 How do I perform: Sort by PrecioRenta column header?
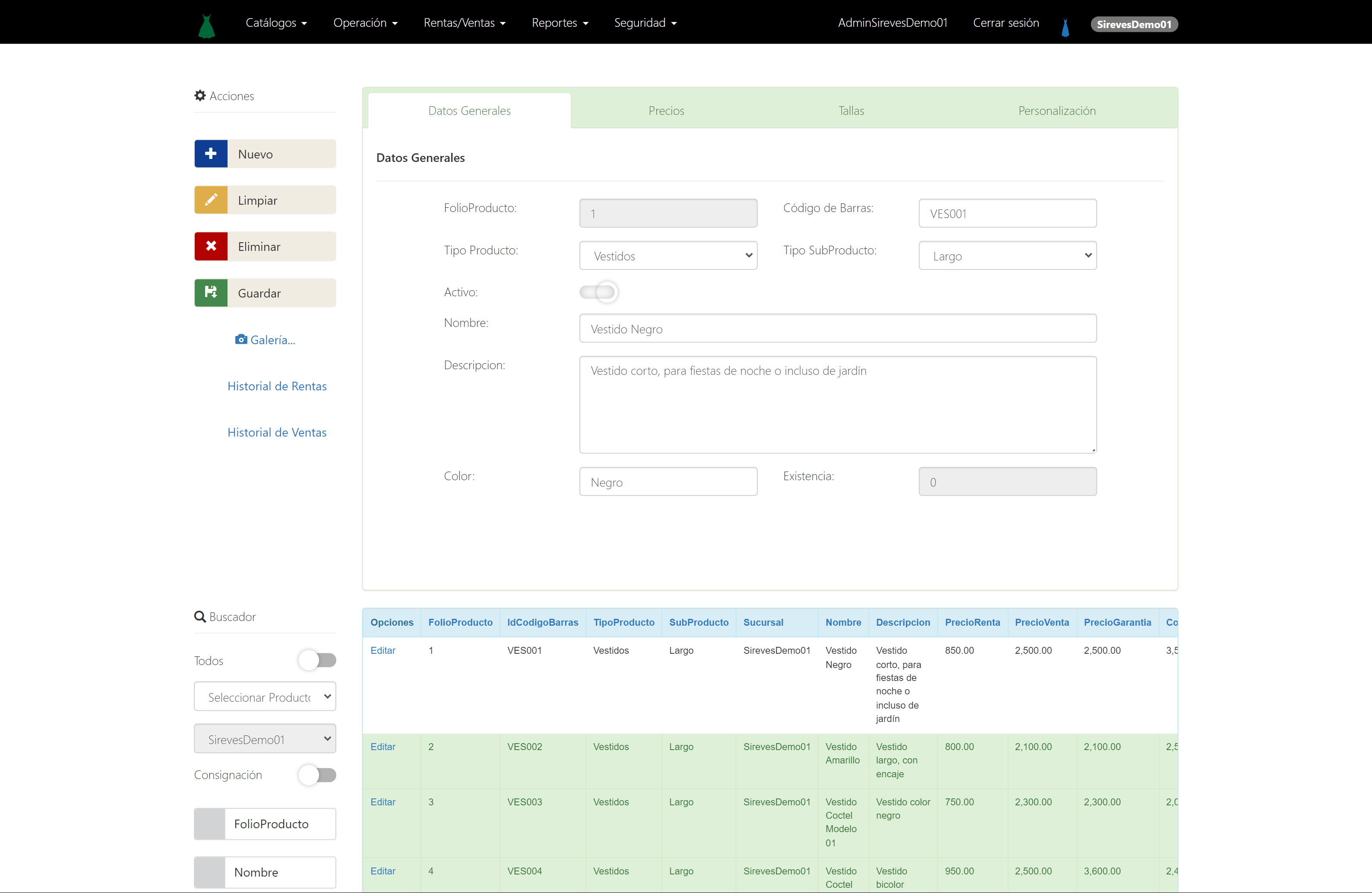(x=972, y=623)
